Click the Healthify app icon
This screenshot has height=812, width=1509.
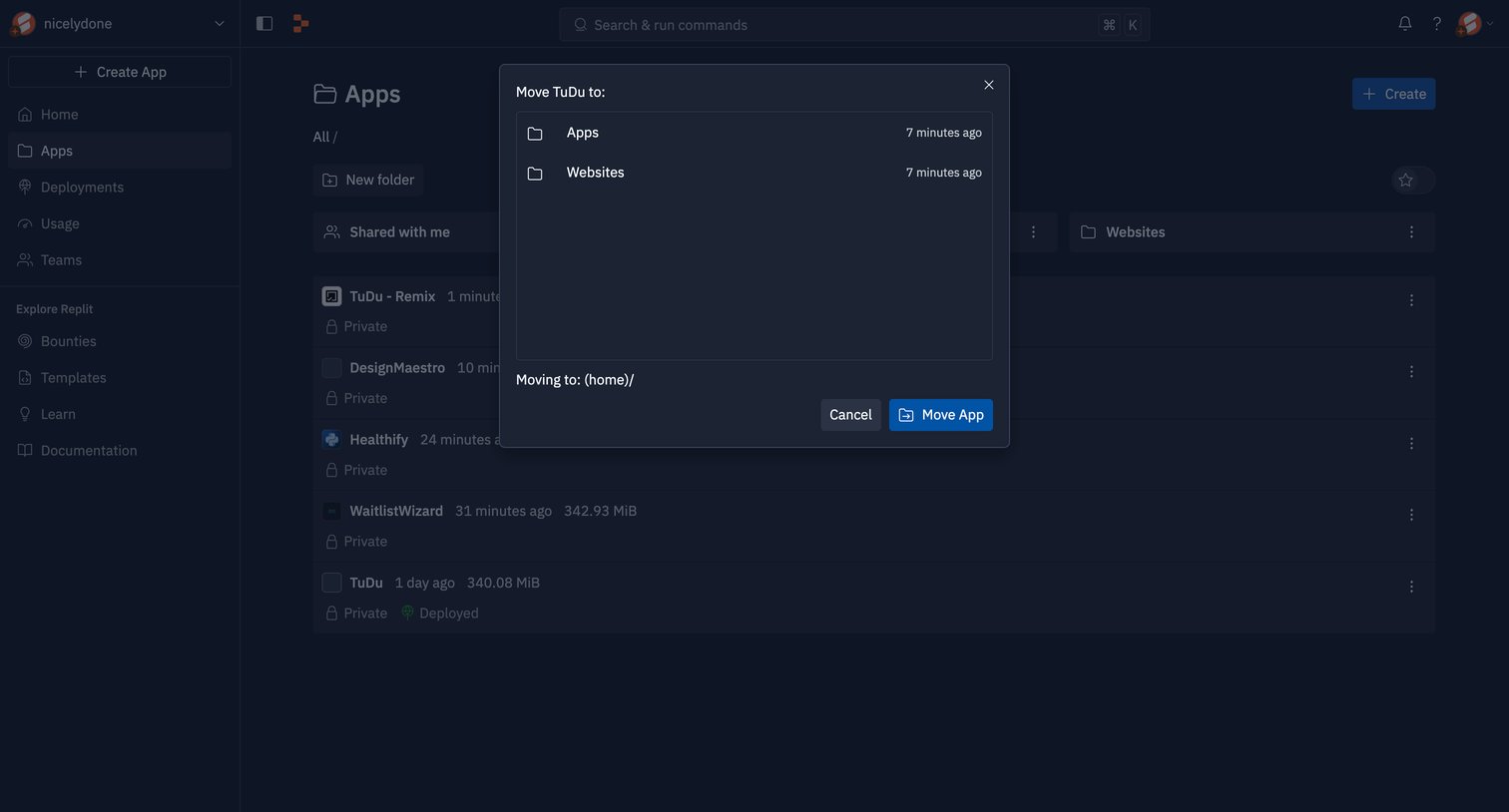pos(331,440)
